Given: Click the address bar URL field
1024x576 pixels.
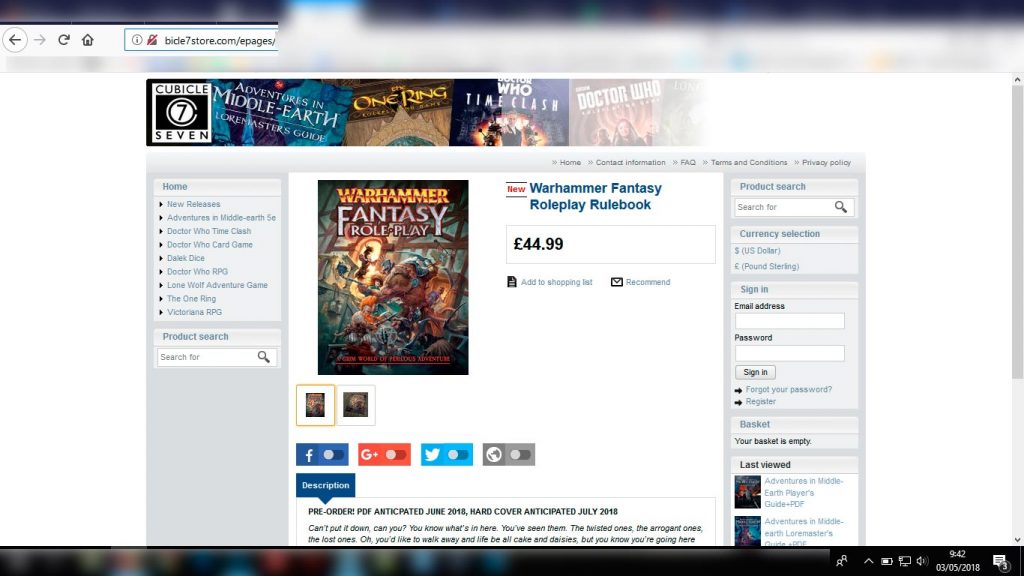Looking at the screenshot, I should tap(201, 40).
